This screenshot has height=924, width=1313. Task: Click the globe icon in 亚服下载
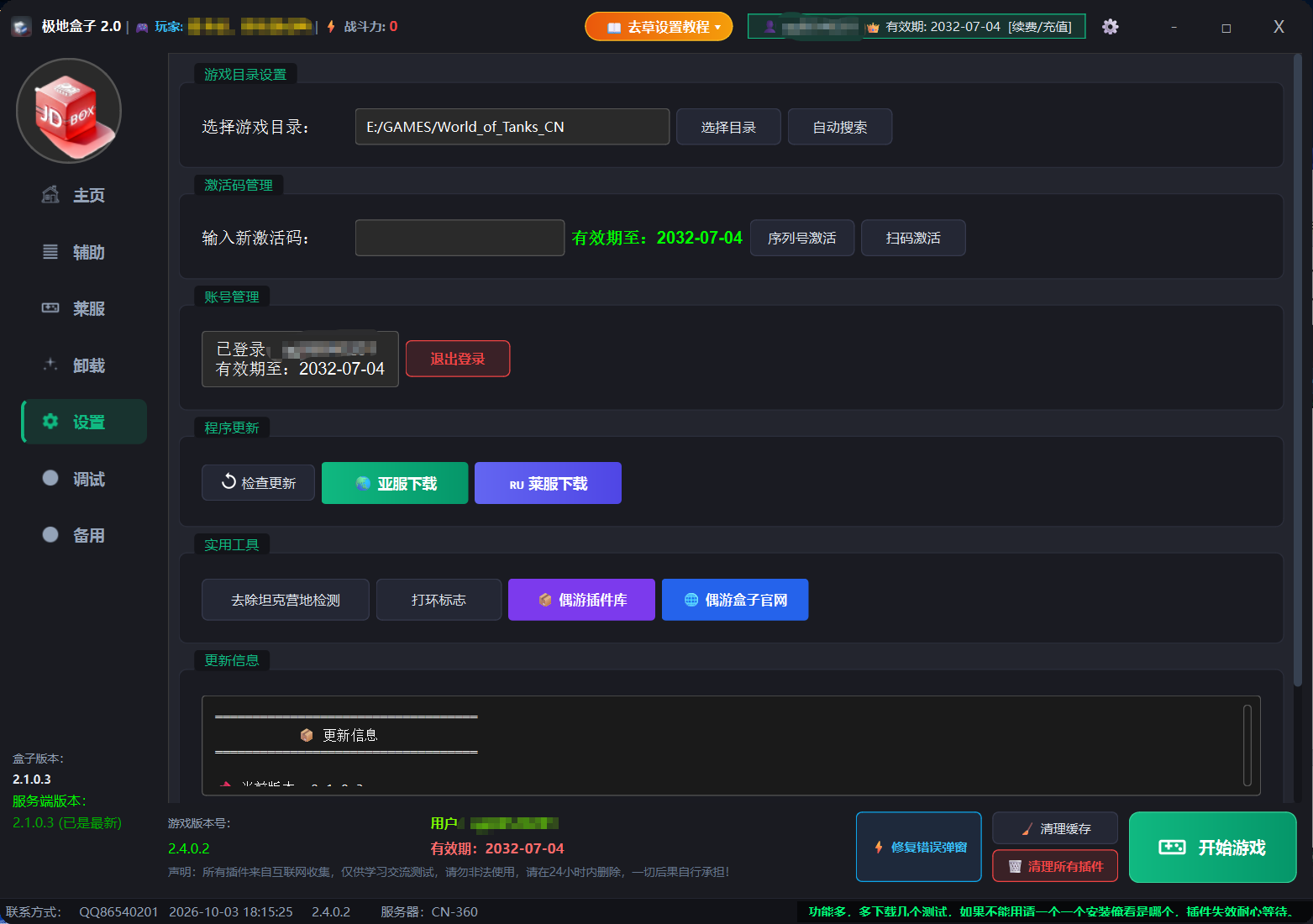[363, 484]
